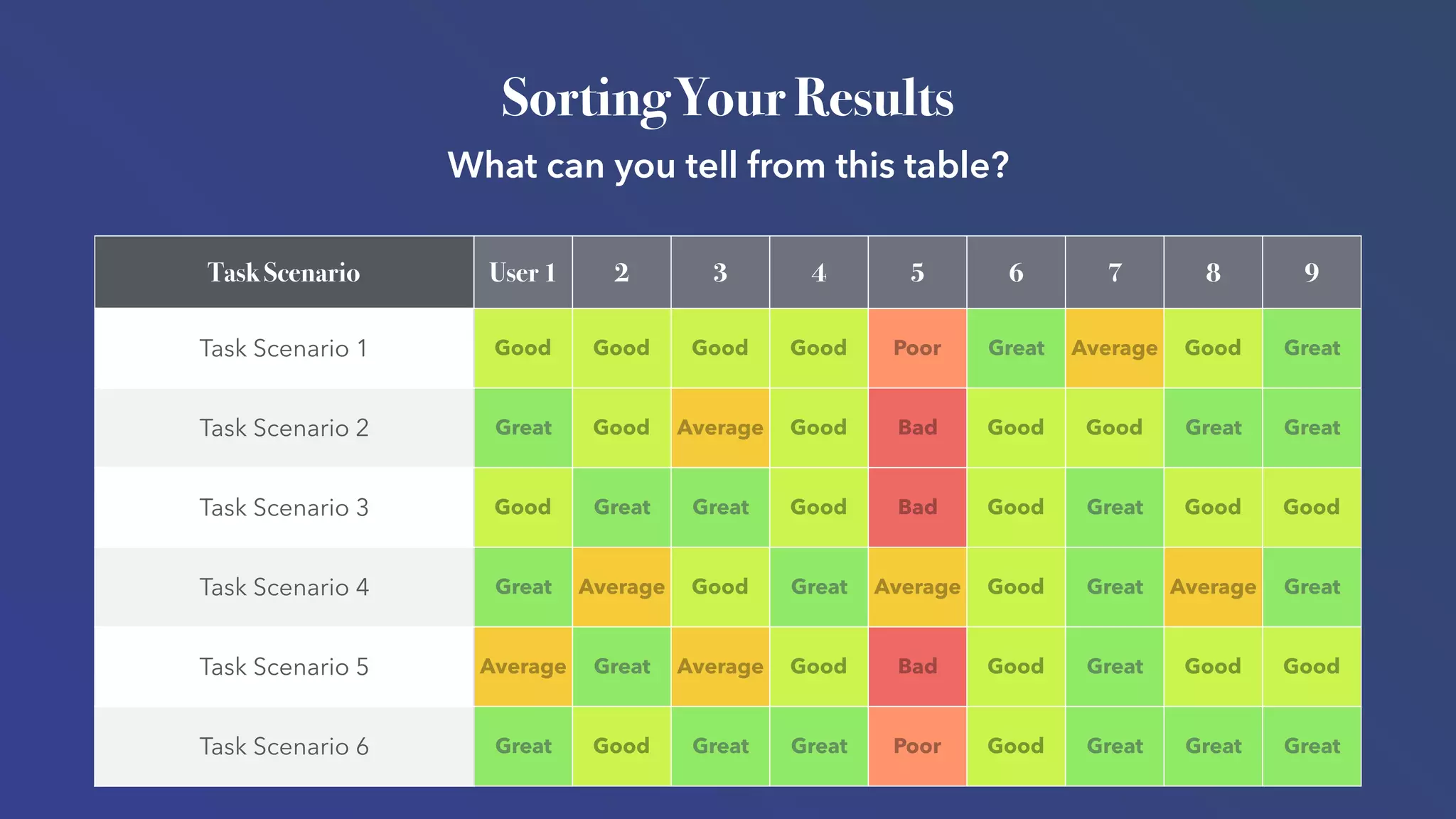Select the Task Scenario 6 row label
1456x819 pixels.
[x=284, y=746]
